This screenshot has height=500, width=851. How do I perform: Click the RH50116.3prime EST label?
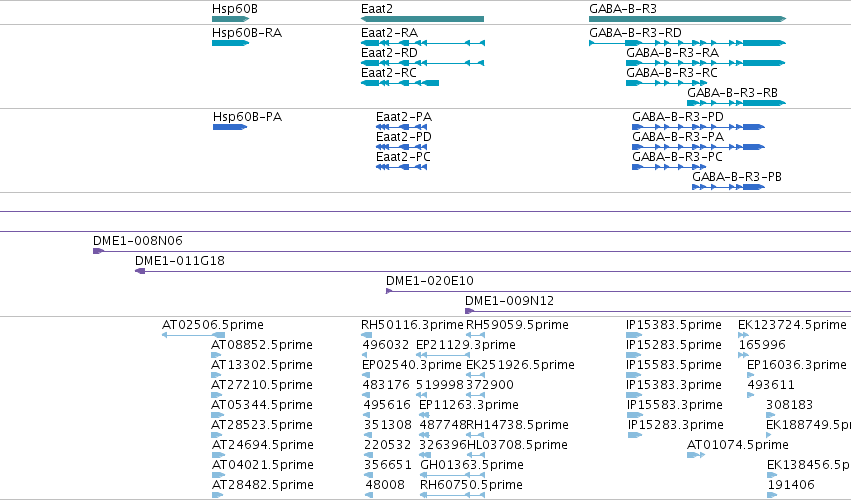[x=412, y=325]
